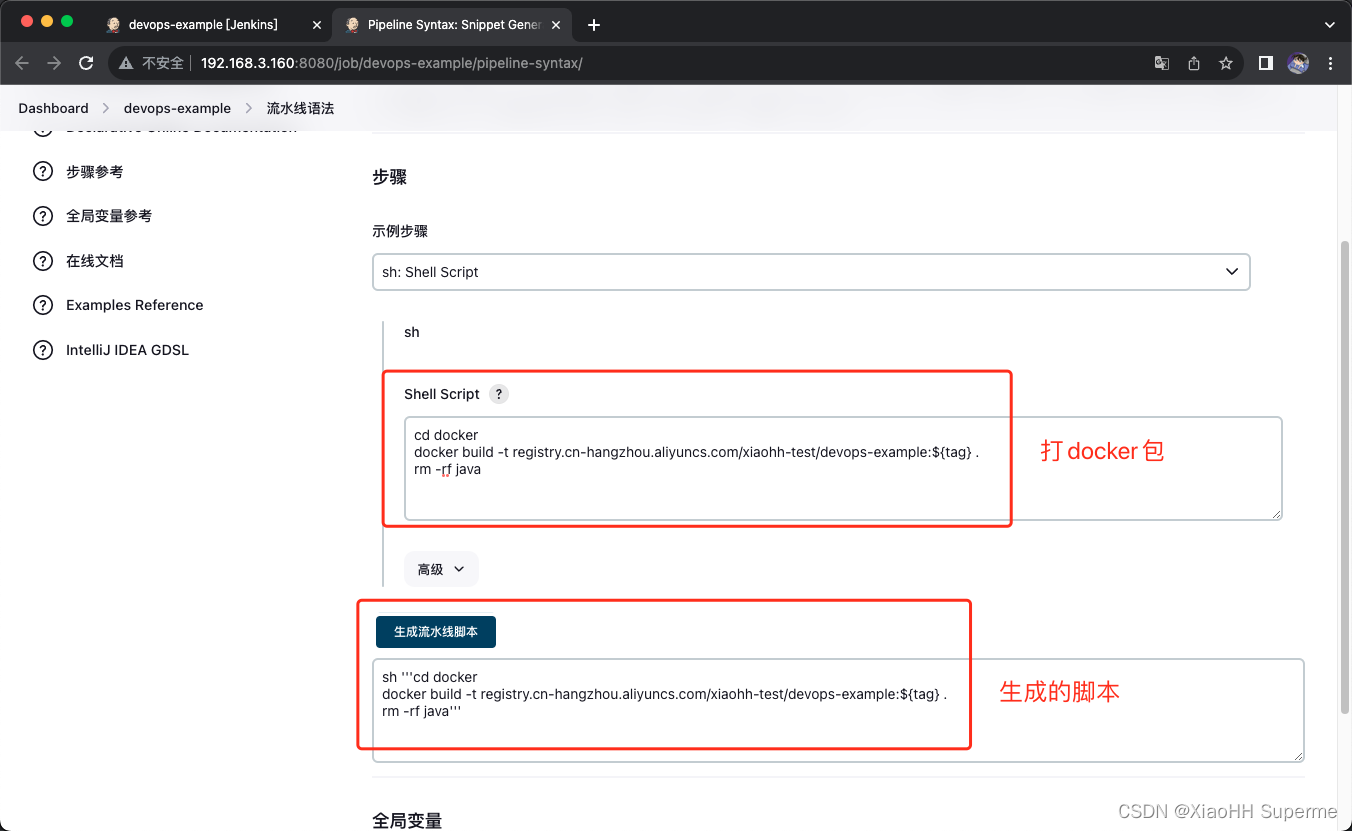Click inside the Shell Script textarea
1352x831 pixels.
(843, 469)
